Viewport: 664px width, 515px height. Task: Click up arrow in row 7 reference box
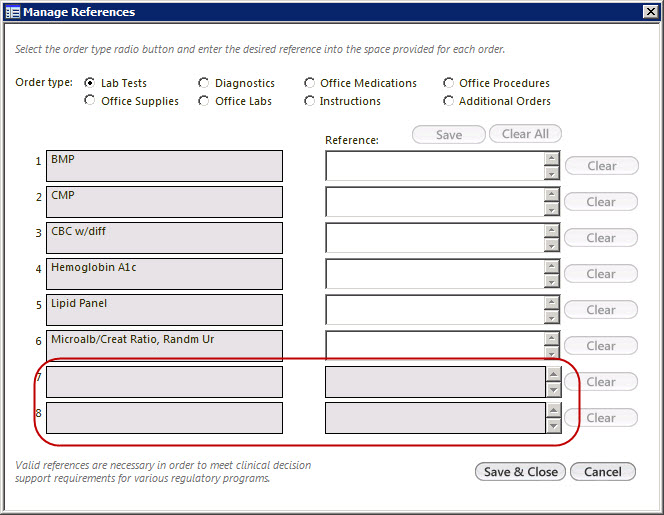(554, 374)
